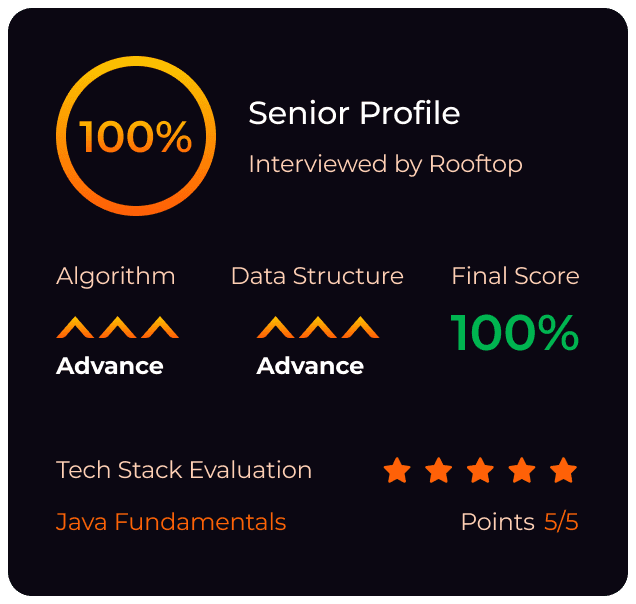Viewport: 636px width, 604px height.
Task: Click the Interviewed by Rooftop text
Action: pos(385,164)
